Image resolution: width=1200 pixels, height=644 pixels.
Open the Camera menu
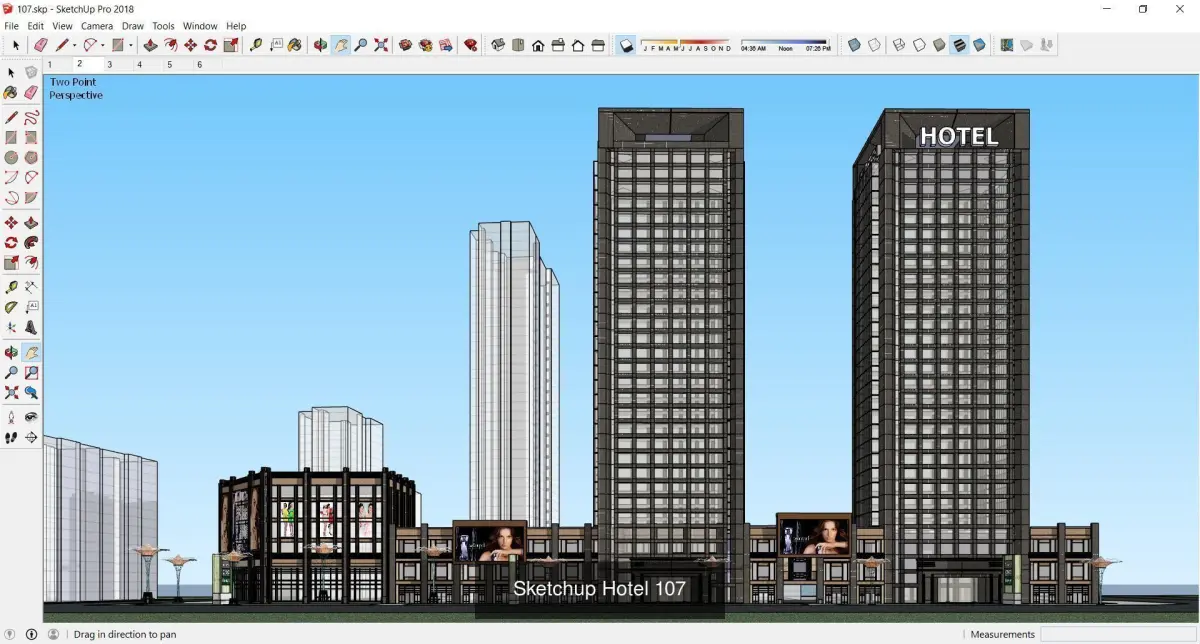click(x=97, y=26)
